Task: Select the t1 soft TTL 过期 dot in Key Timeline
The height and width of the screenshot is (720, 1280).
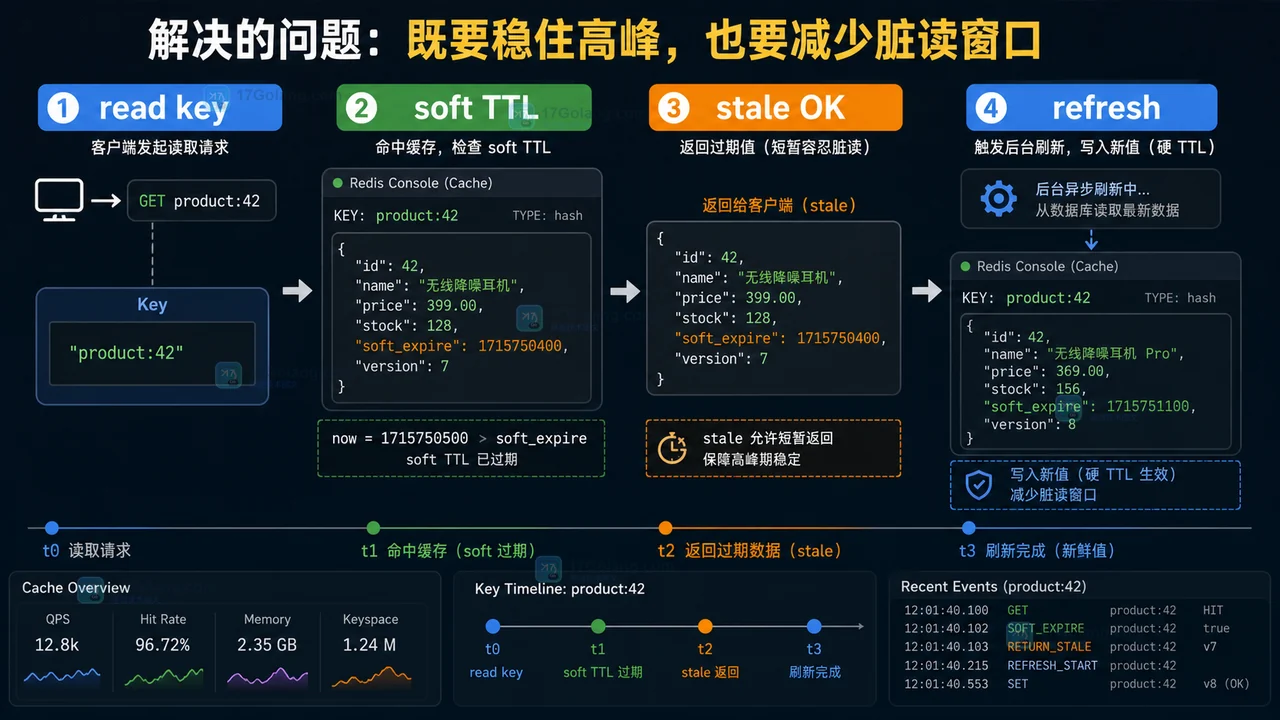Action: 598,626
